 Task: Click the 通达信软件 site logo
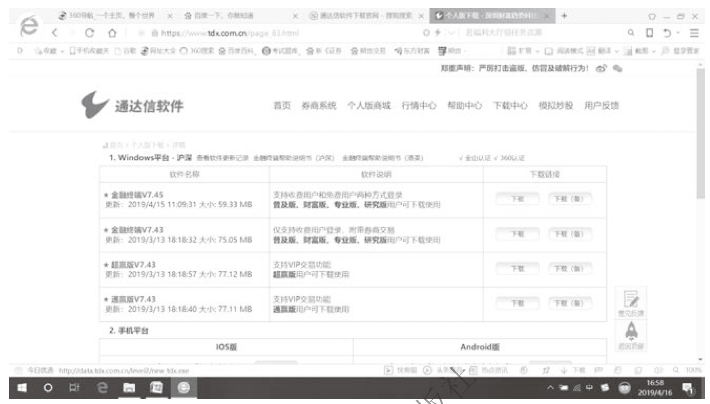pyautogui.click(x=132, y=105)
